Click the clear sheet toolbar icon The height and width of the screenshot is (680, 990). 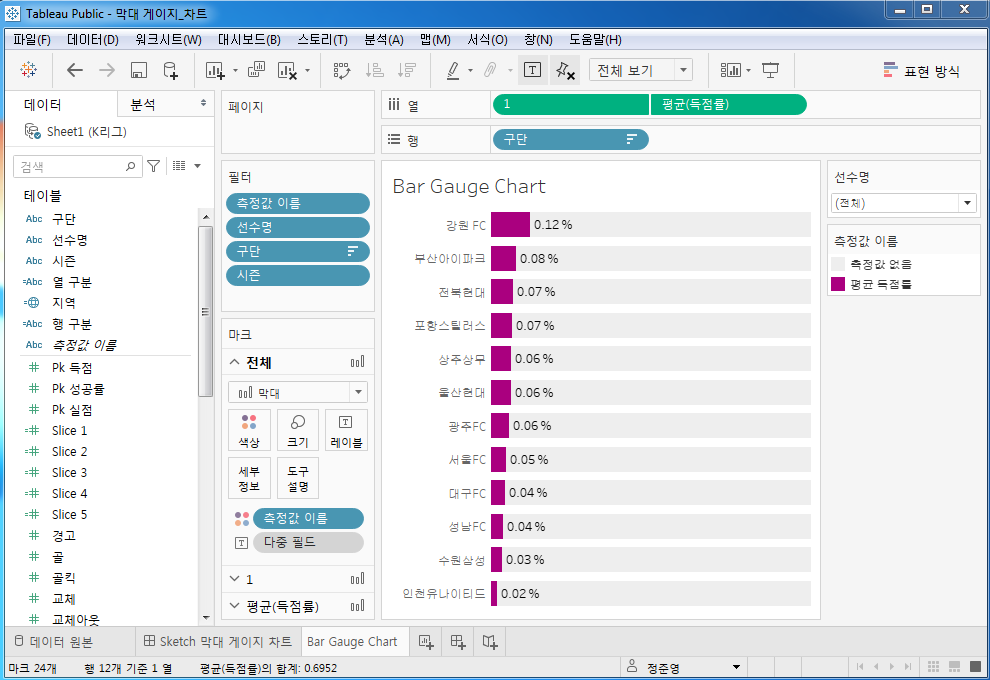pyautogui.click(x=287, y=70)
